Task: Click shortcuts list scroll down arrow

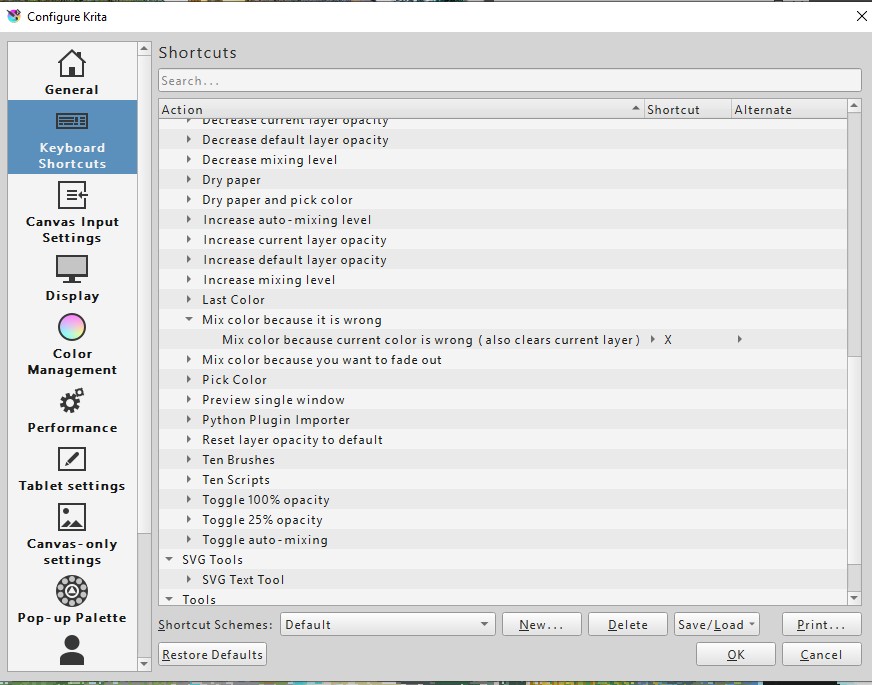Action: [x=854, y=598]
